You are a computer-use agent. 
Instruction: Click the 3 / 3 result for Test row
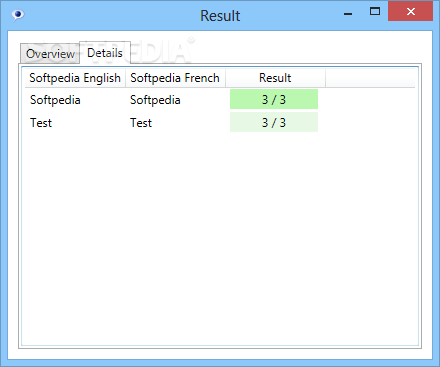click(274, 122)
